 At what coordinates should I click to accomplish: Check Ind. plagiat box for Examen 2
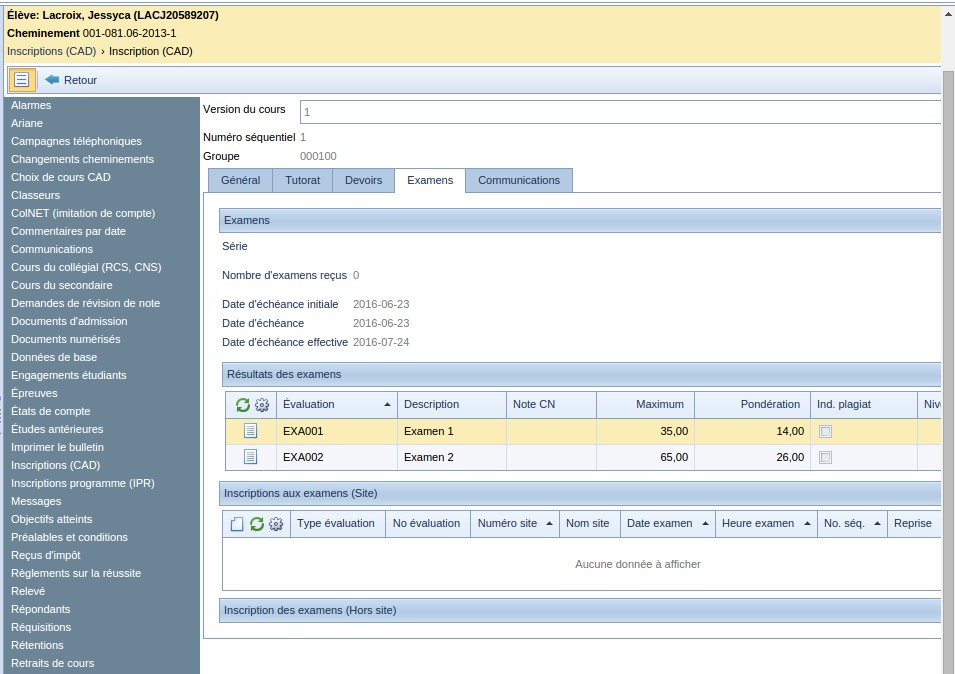(825, 457)
